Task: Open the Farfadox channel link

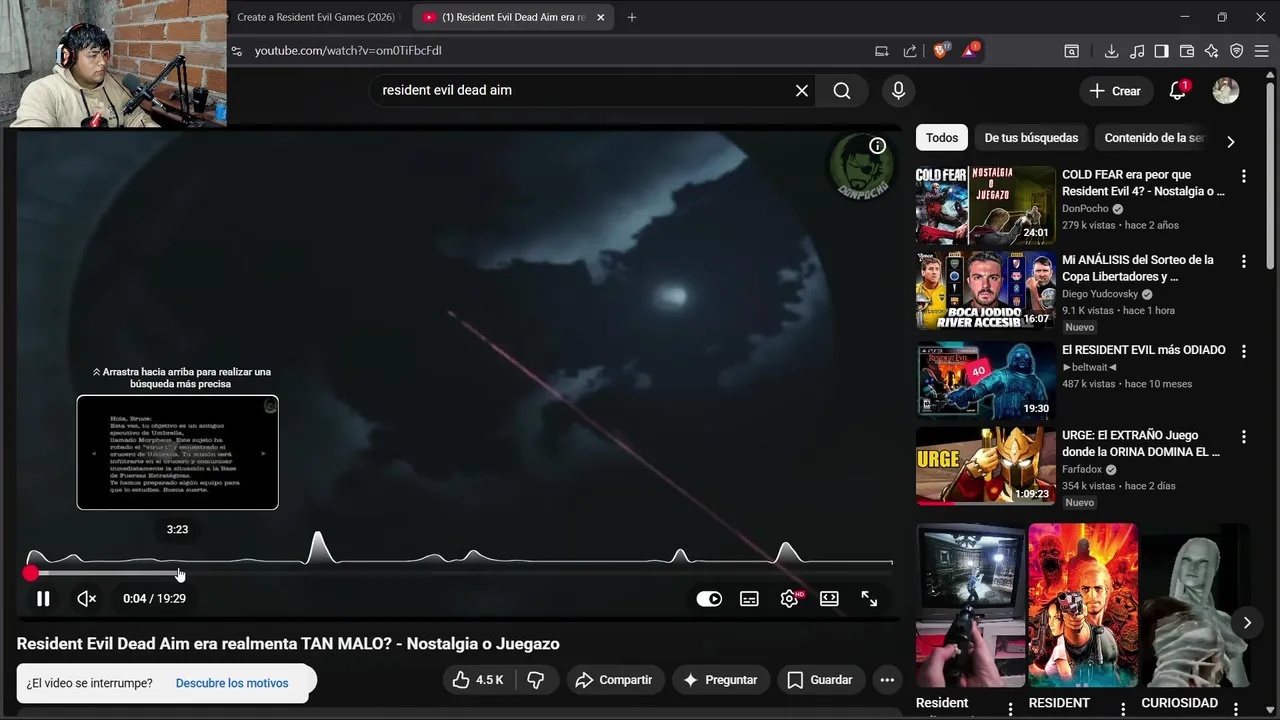Action: tap(1082, 469)
